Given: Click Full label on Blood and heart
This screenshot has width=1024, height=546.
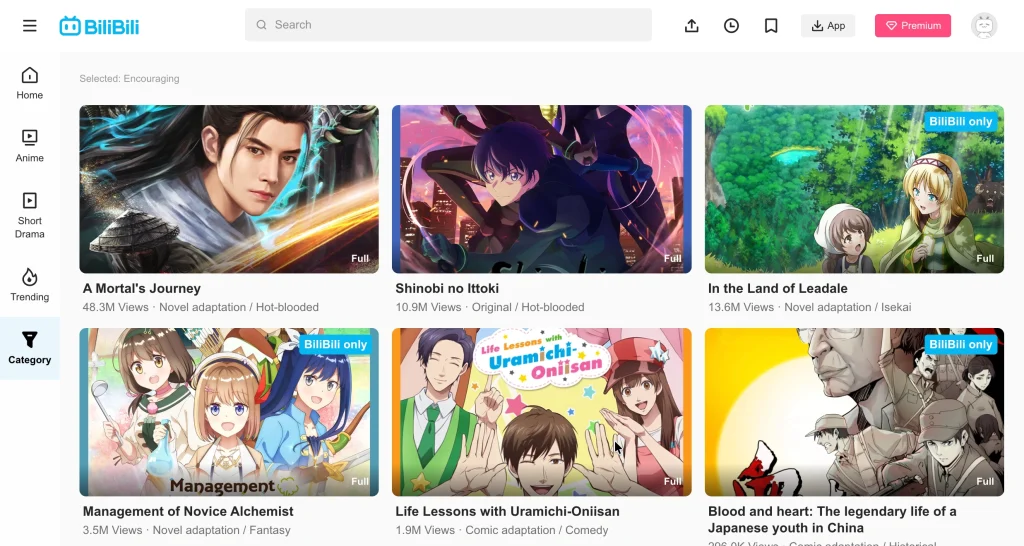Looking at the screenshot, I should pyautogui.click(x=985, y=481).
